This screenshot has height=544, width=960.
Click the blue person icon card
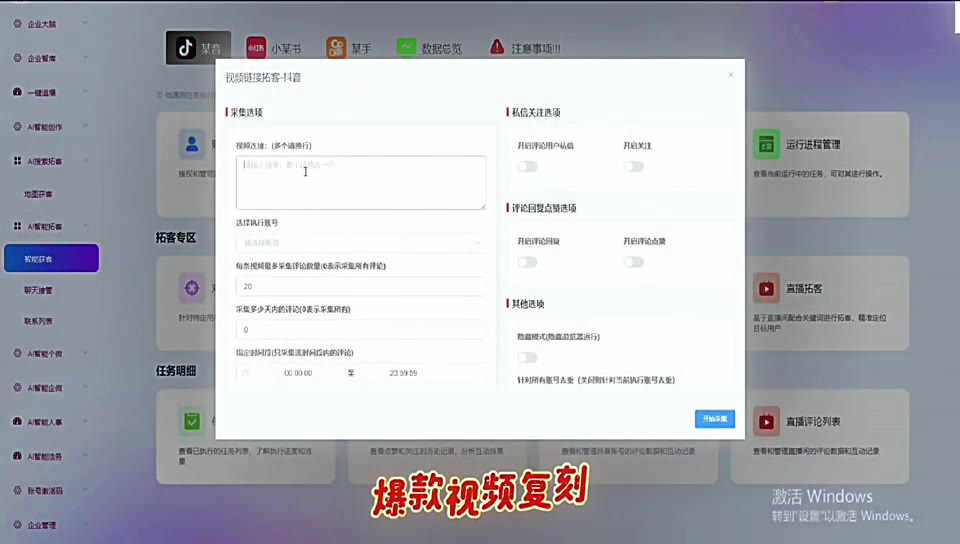click(x=192, y=144)
